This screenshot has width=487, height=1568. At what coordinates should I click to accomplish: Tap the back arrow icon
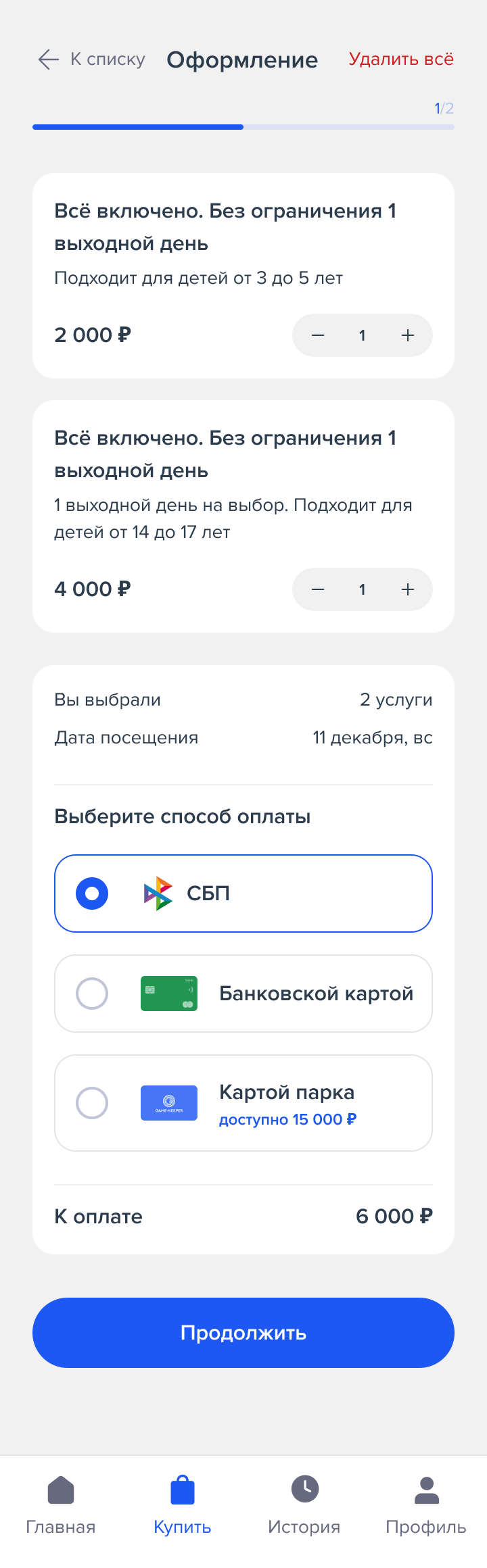pyautogui.click(x=49, y=59)
